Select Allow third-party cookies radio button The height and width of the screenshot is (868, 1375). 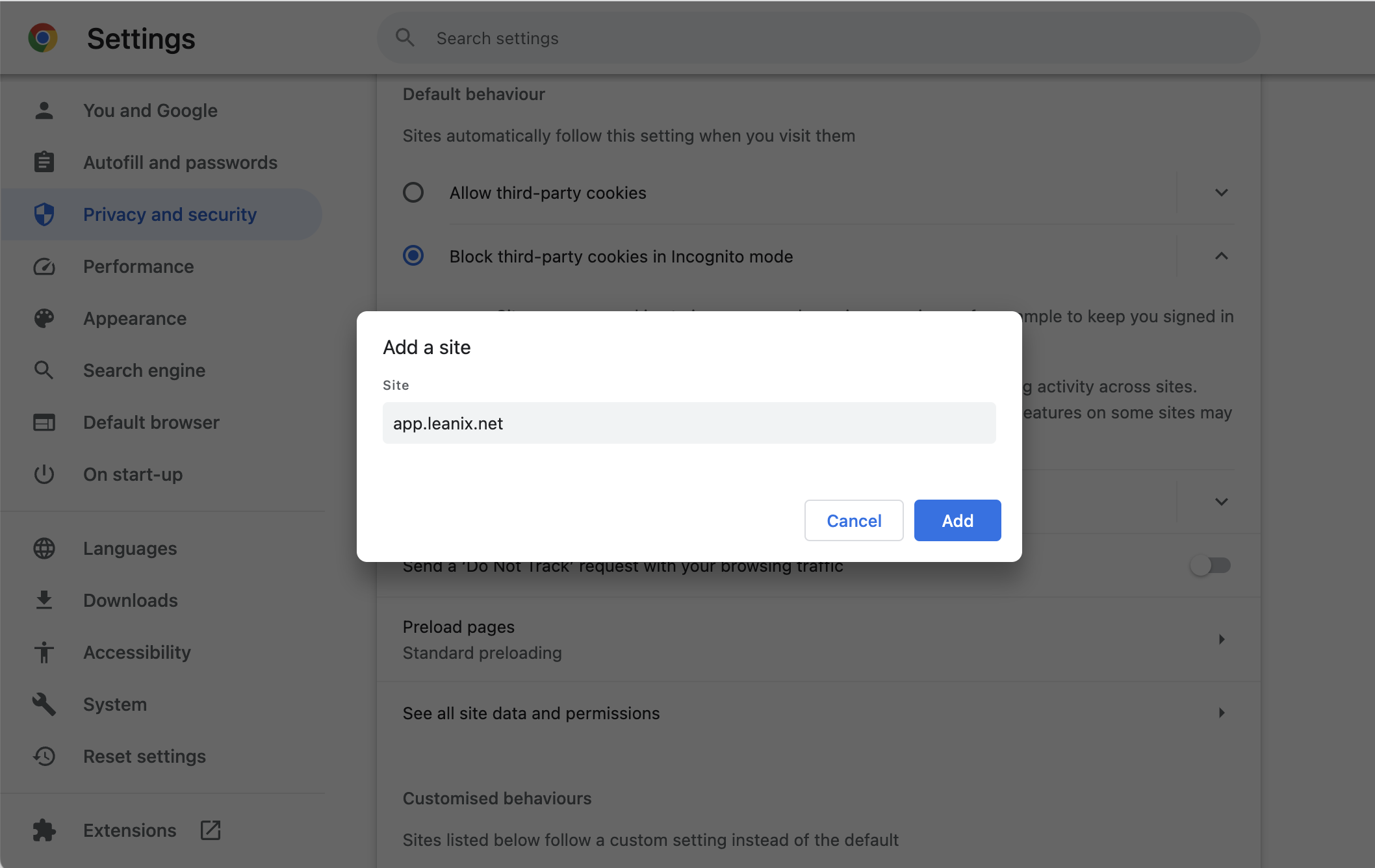pos(413,192)
